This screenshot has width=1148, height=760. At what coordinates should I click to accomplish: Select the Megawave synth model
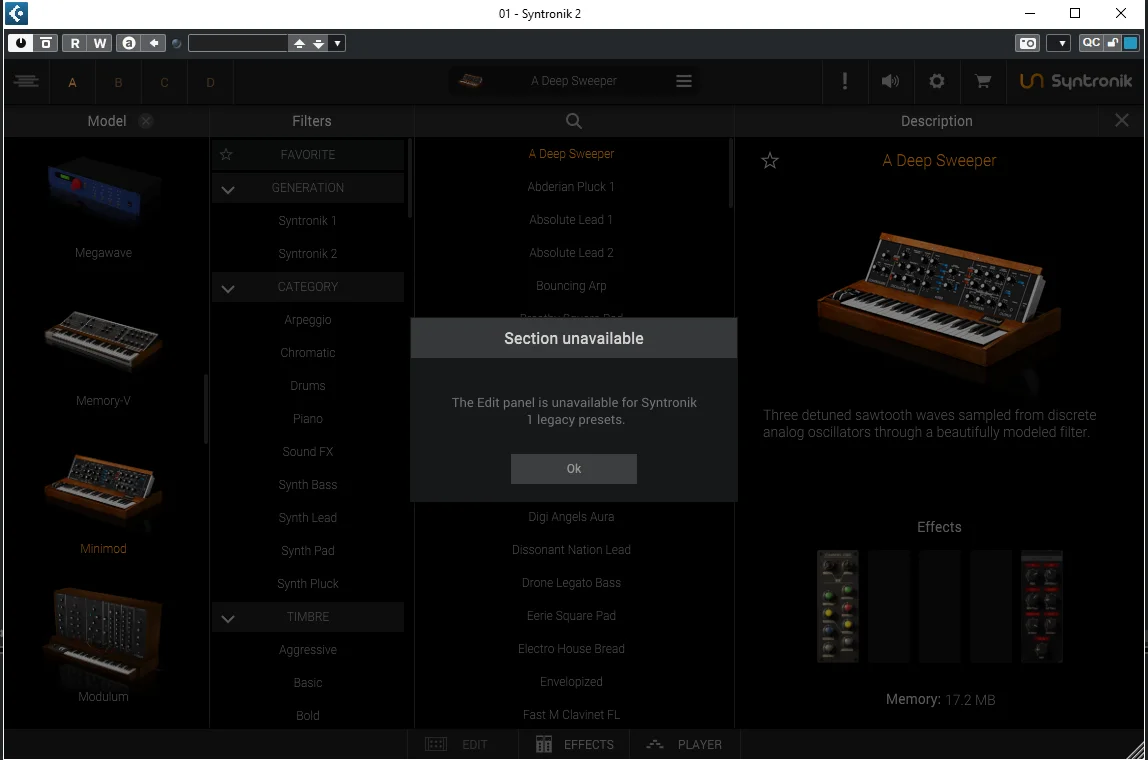point(103,209)
